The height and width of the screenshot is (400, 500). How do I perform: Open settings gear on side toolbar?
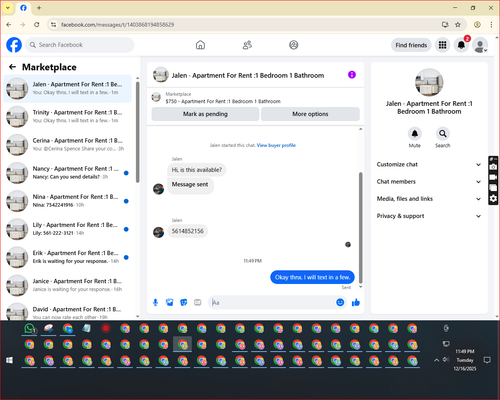click(x=493, y=199)
